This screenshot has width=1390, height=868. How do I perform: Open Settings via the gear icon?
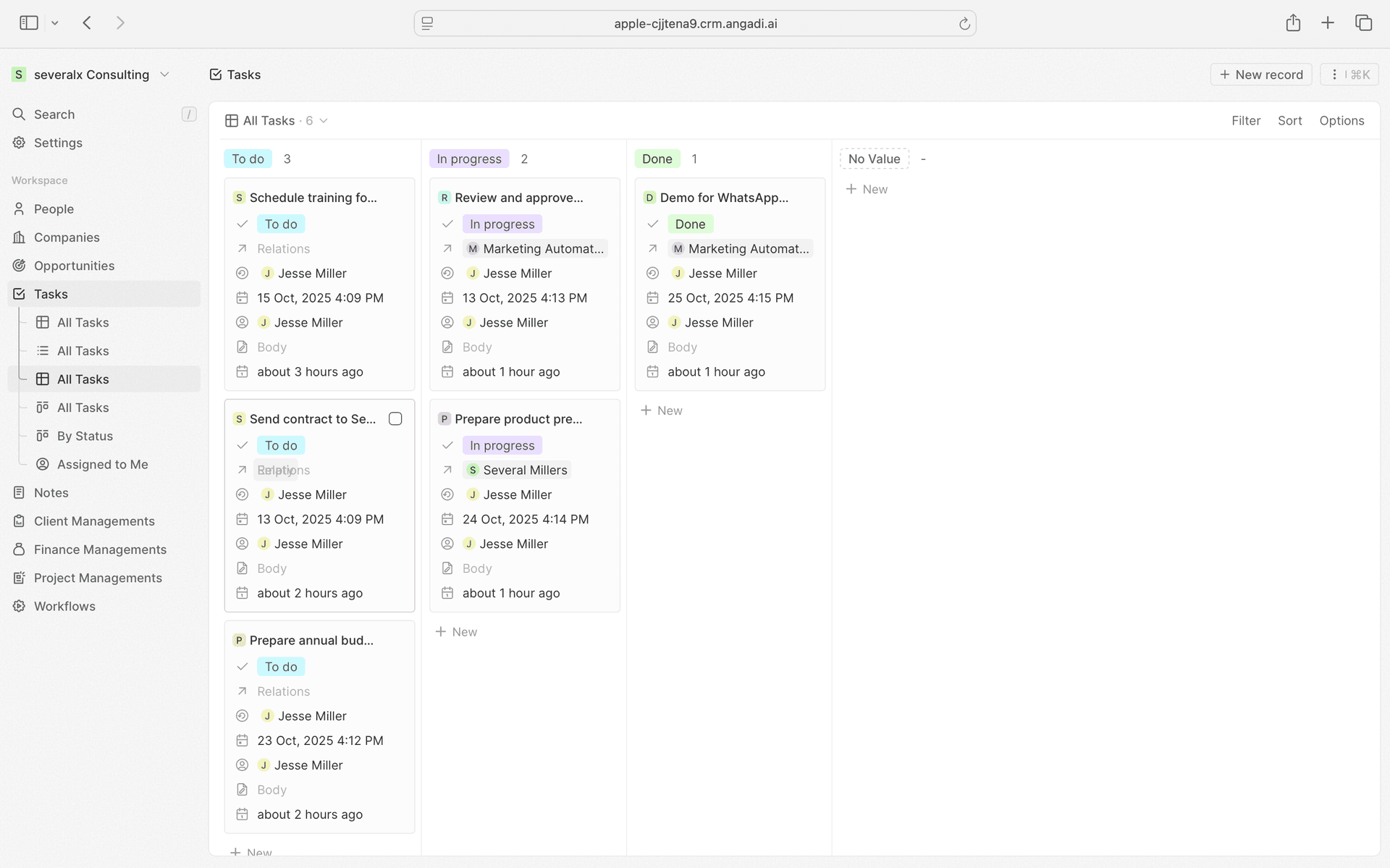[18, 143]
